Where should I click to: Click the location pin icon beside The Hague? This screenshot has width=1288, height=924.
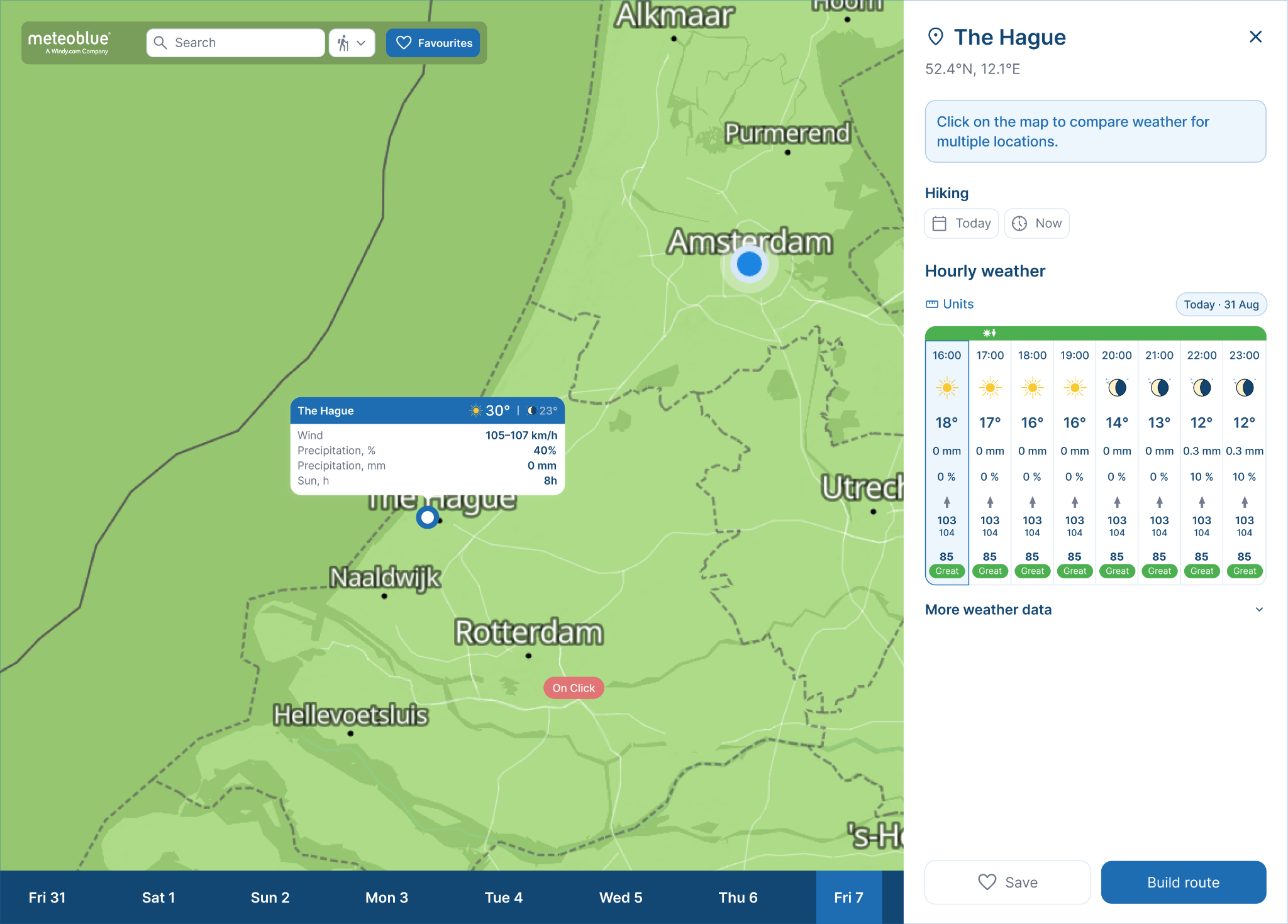pos(935,37)
